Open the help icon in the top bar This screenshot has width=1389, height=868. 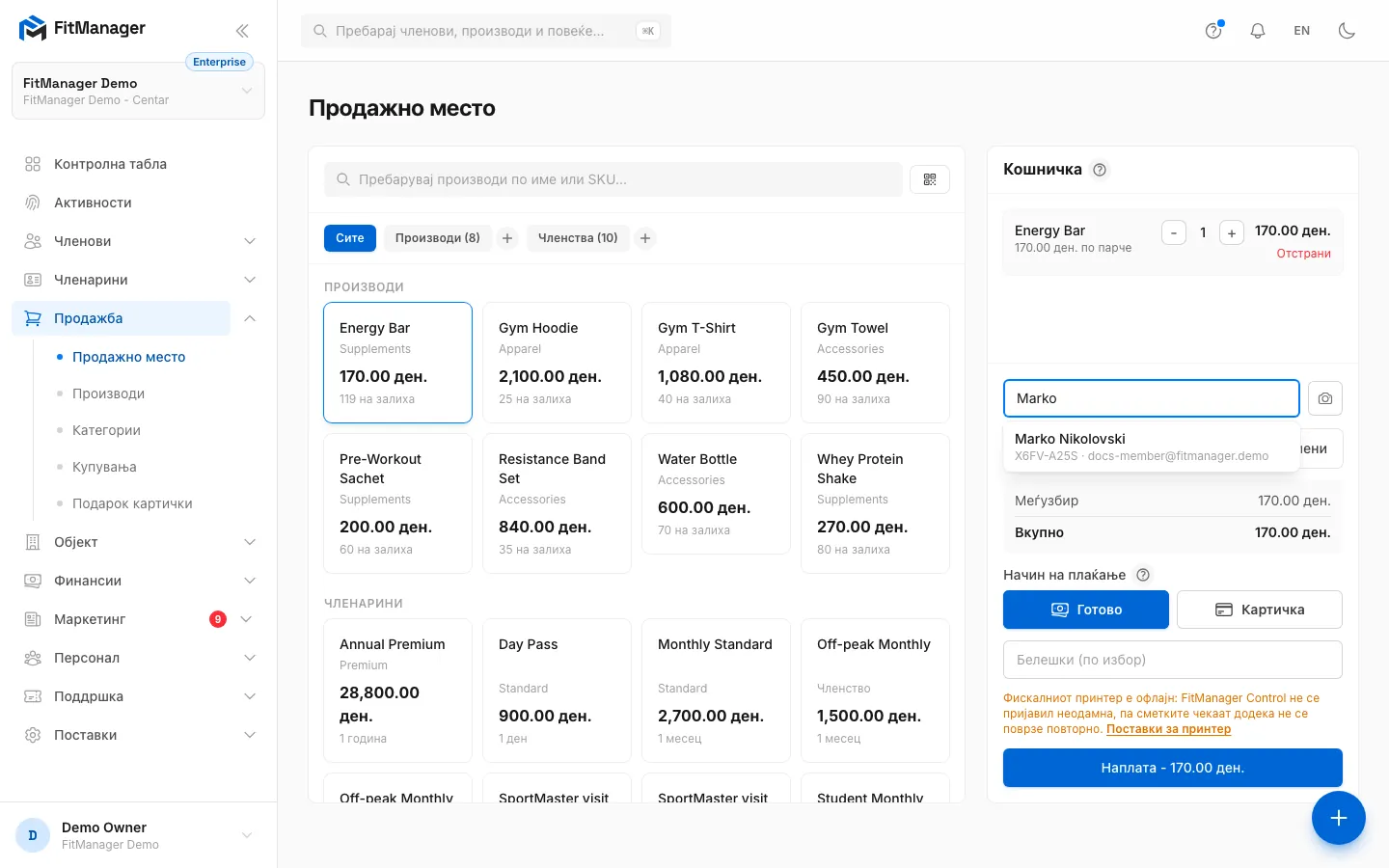[x=1213, y=31]
